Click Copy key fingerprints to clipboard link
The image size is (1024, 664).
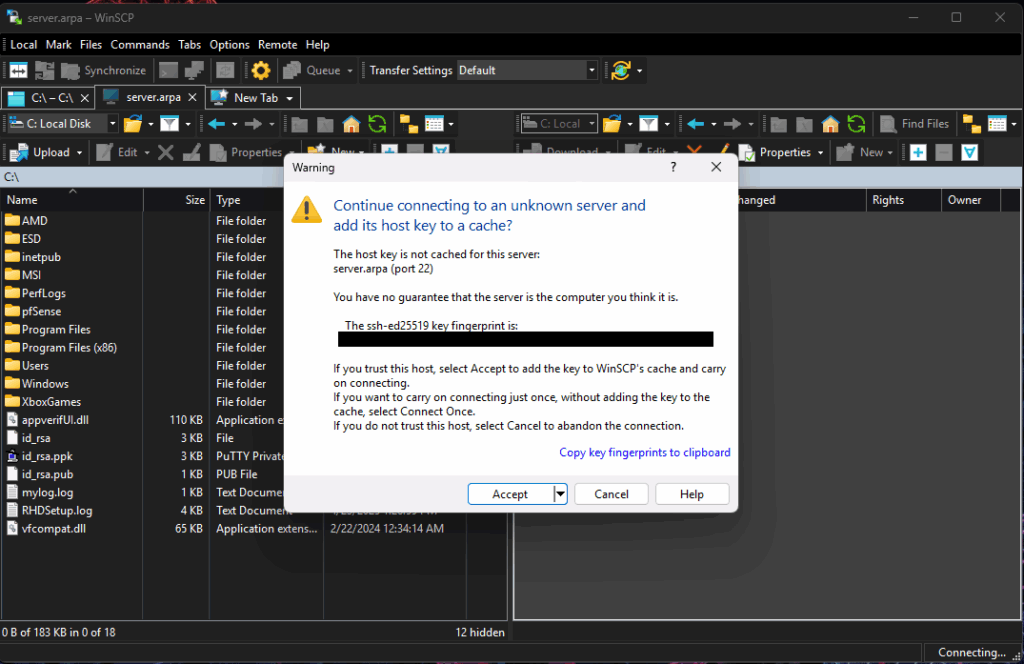[645, 452]
